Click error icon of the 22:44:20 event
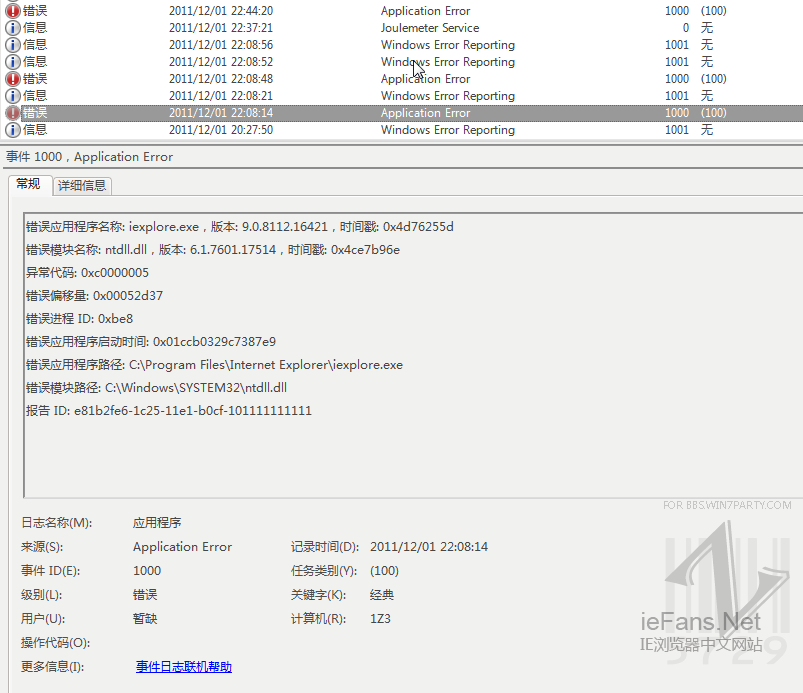803x693 pixels. (x=13, y=11)
